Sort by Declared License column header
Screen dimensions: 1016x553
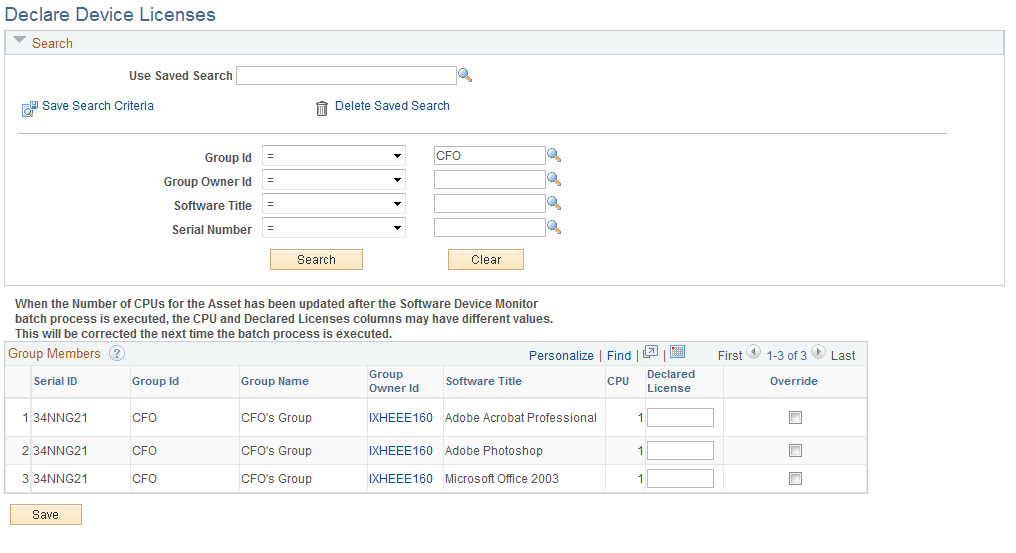point(671,381)
